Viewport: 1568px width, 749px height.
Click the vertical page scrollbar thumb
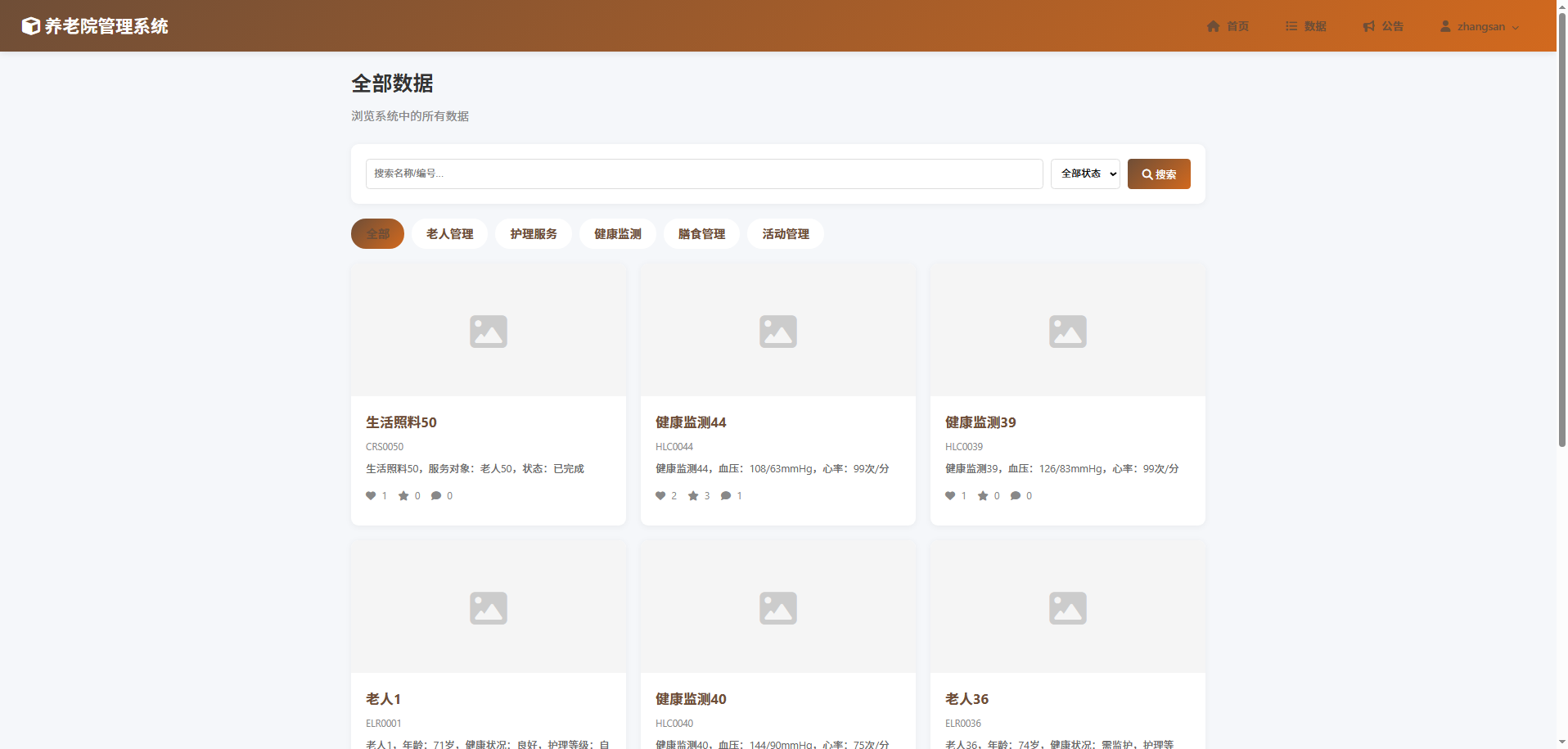[1562, 229]
